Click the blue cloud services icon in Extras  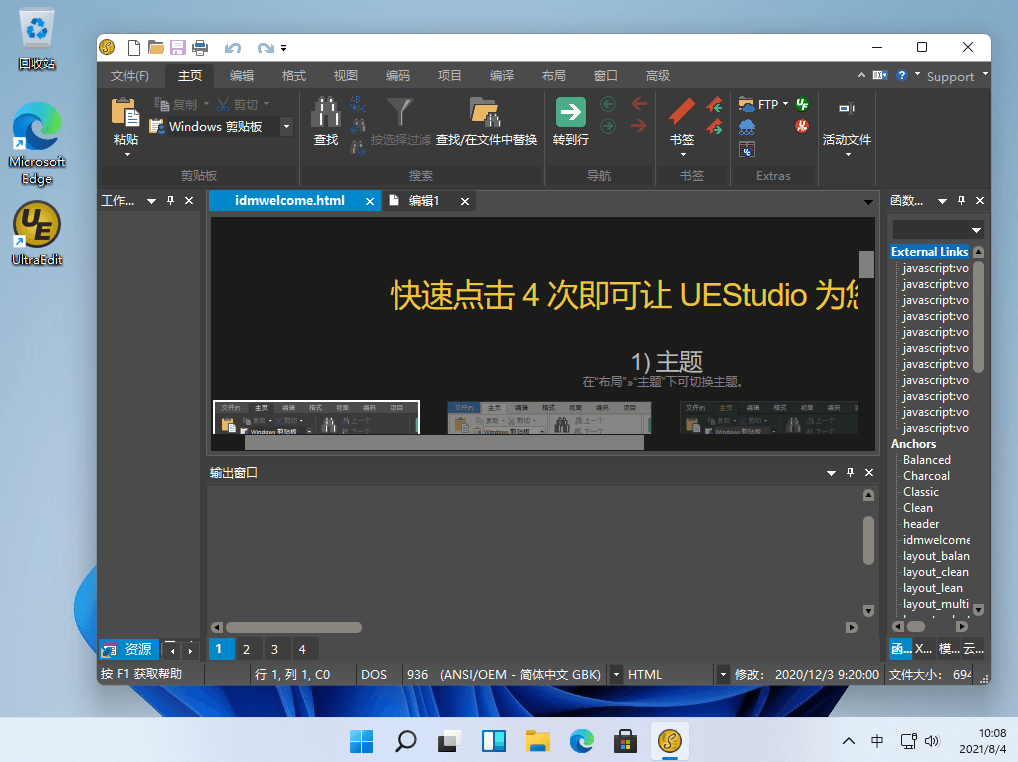tap(747, 127)
